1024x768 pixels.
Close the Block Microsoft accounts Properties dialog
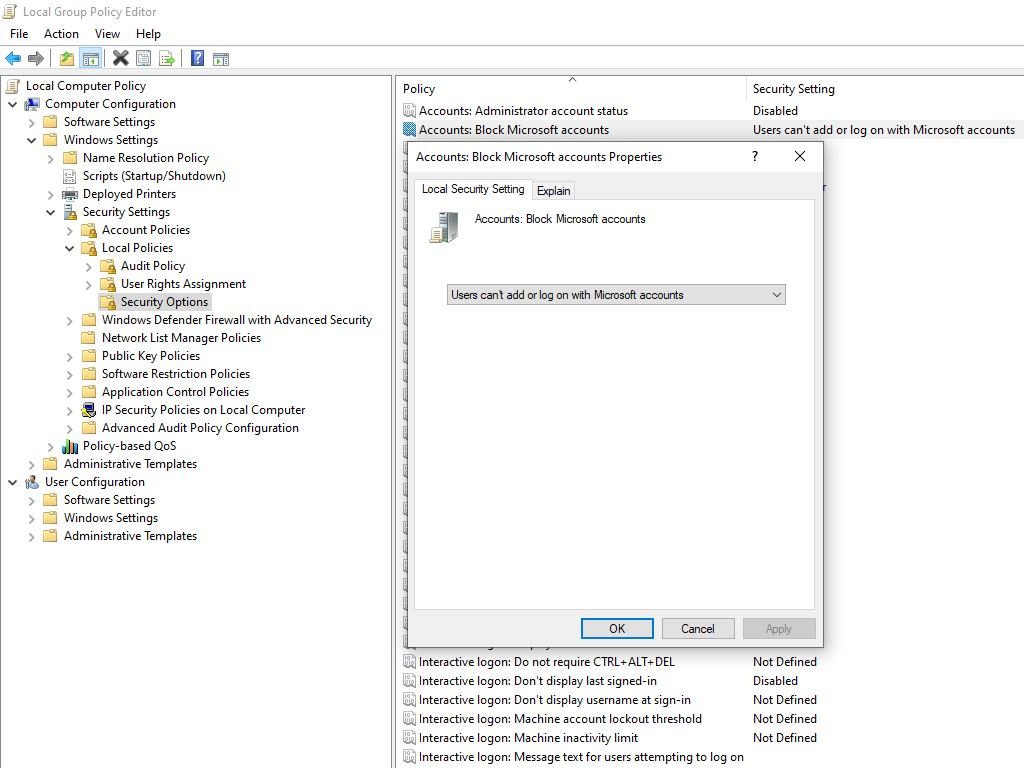800,156
